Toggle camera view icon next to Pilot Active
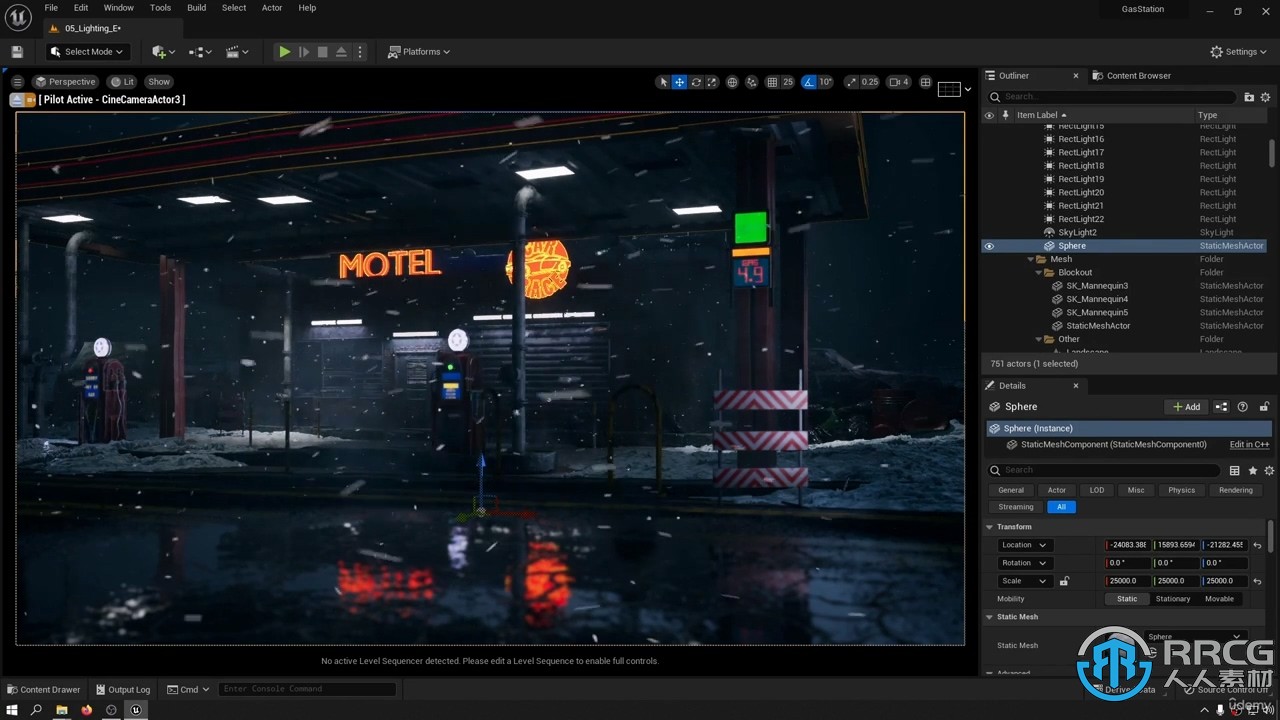This screenshot has width=1280, height=720. (31, 100)
